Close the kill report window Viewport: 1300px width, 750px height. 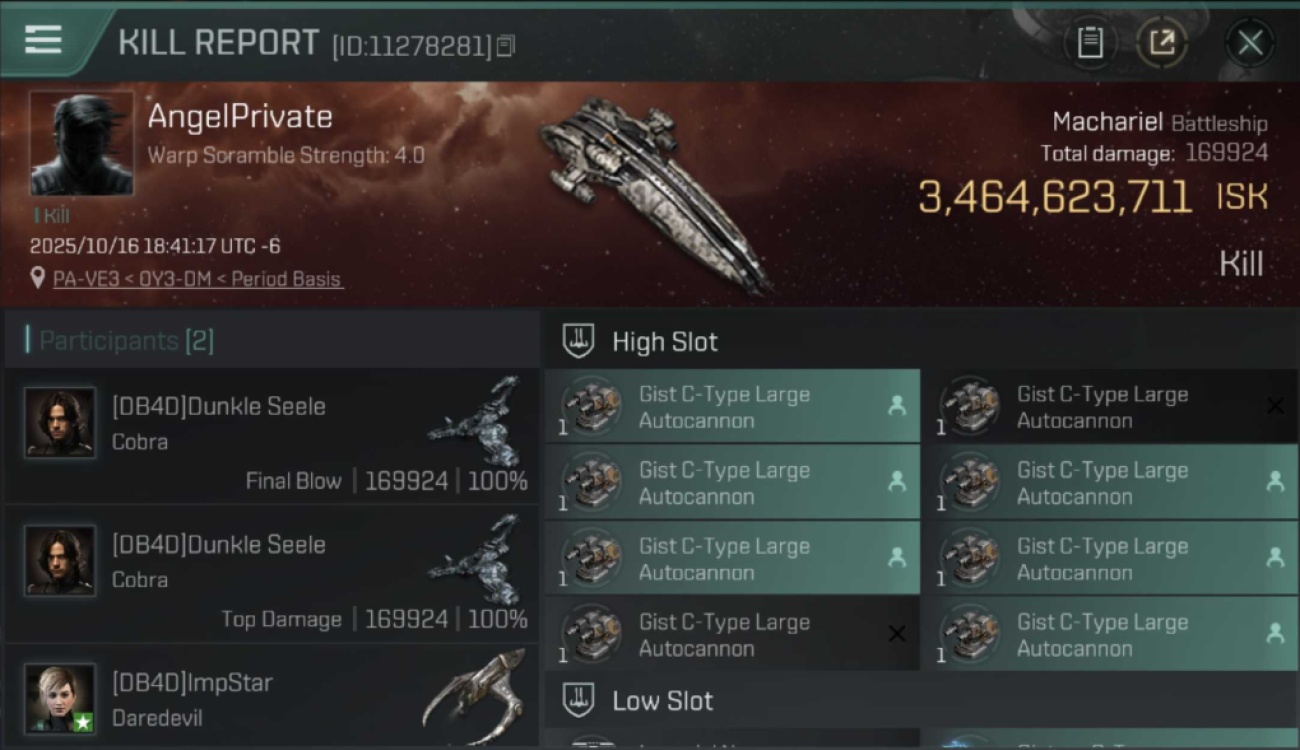(x=1250, y=43)
